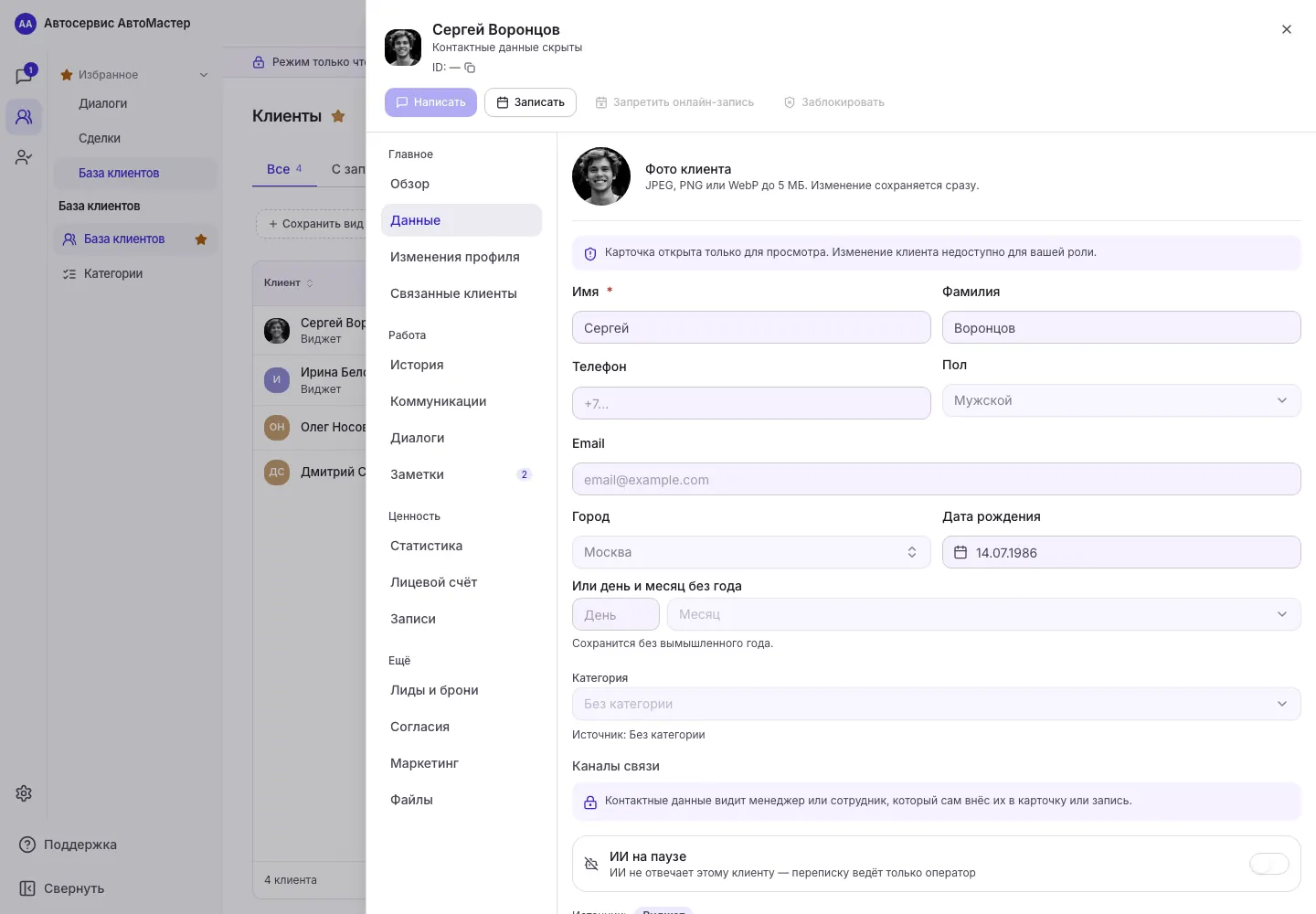Select the clients icon in the left rail
The width and height of the screenshot is (1316, 914).
pos(24,117)
